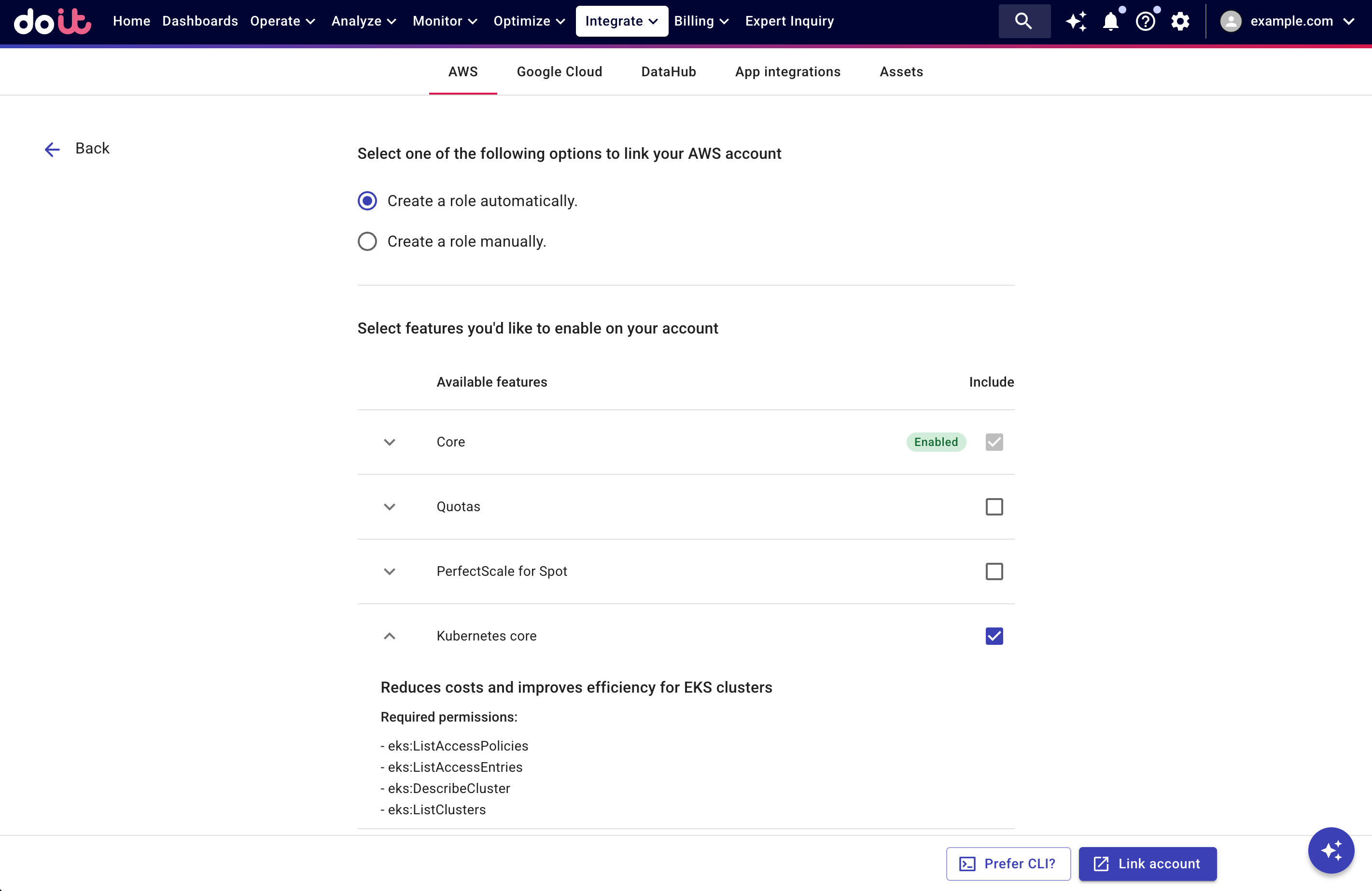Enable the Quotas checkbox
This screenshot has height=891, width=1372.
pyautogui.click(x=994, y=507)
